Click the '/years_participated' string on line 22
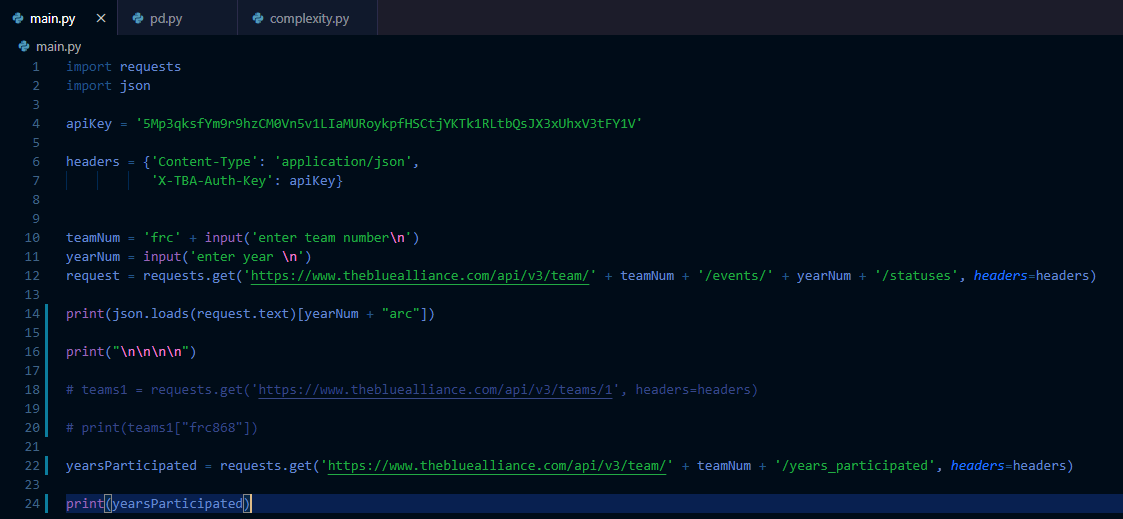The width and height of the screenshot is (1123, 519). pos(854,465)
